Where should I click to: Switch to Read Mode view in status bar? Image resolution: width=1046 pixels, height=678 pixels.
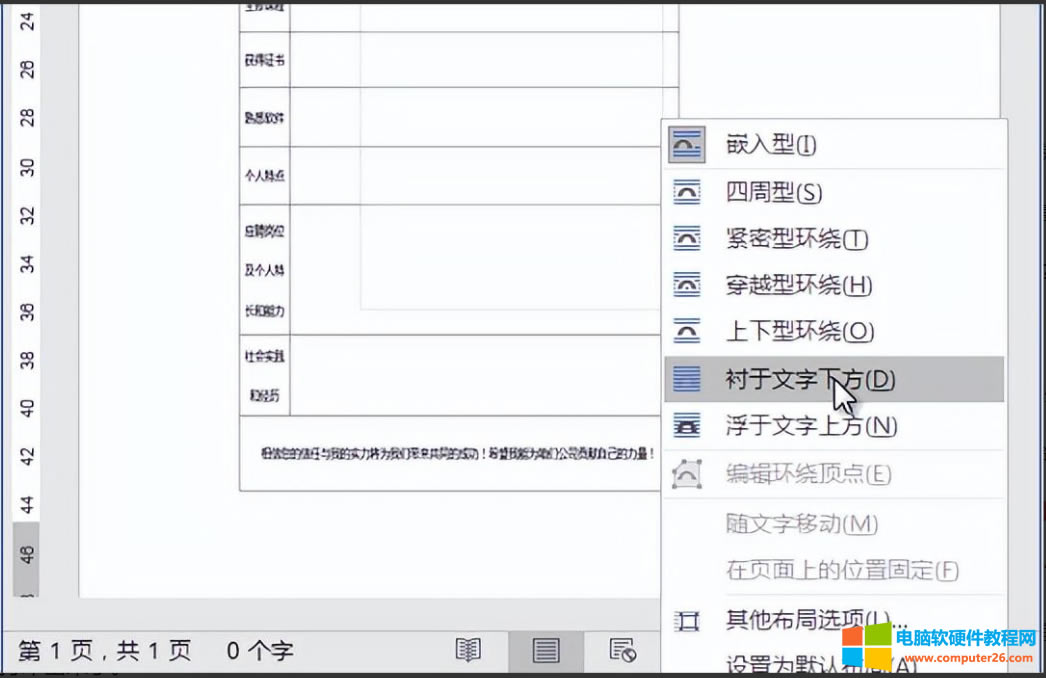pyautogui.click(x=468, y=651)
